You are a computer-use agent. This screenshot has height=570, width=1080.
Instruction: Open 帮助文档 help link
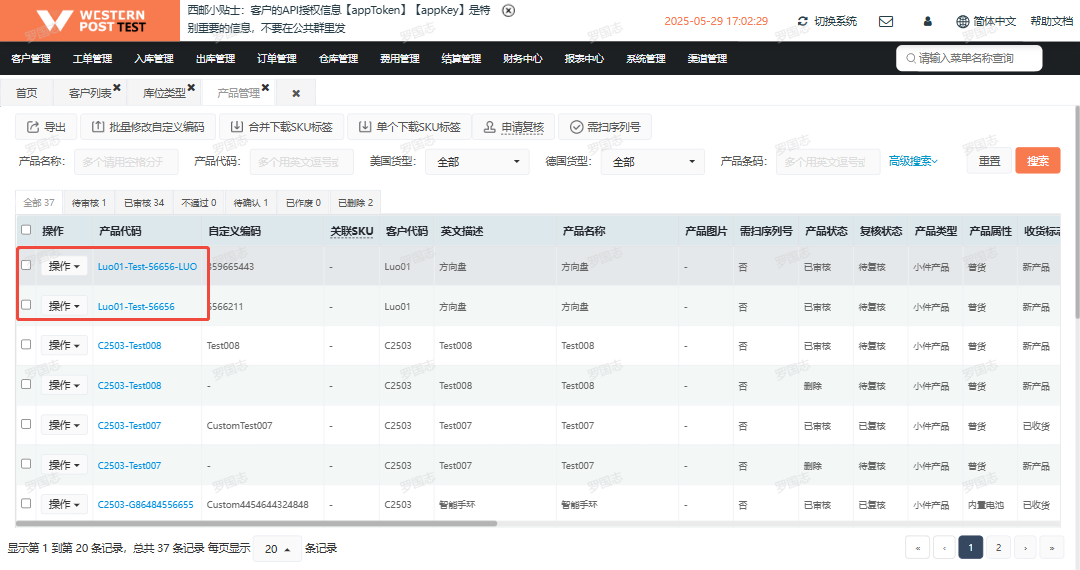(1051, 21)
